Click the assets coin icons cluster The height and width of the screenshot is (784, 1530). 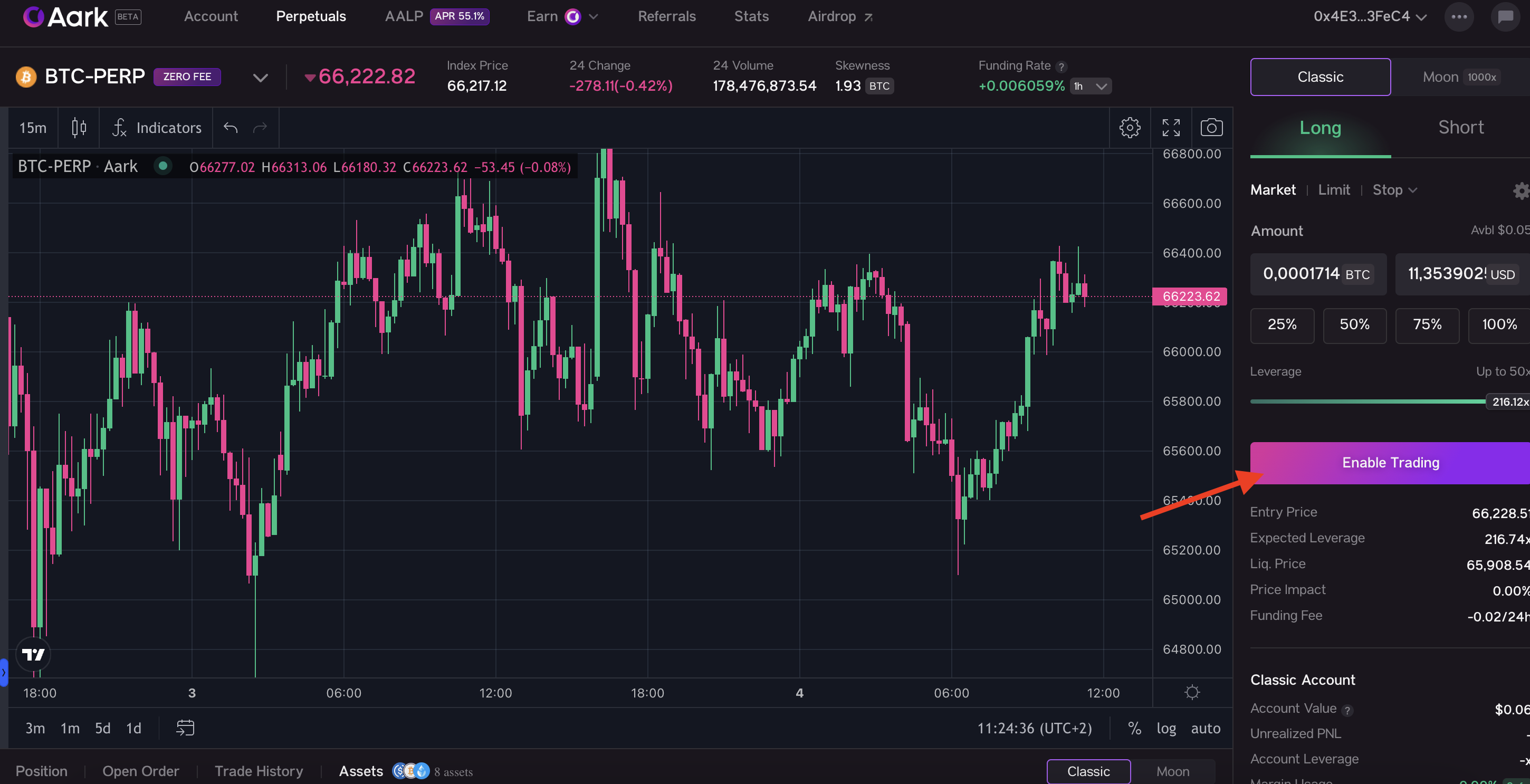pyautogui.click(x=410, y=771)
